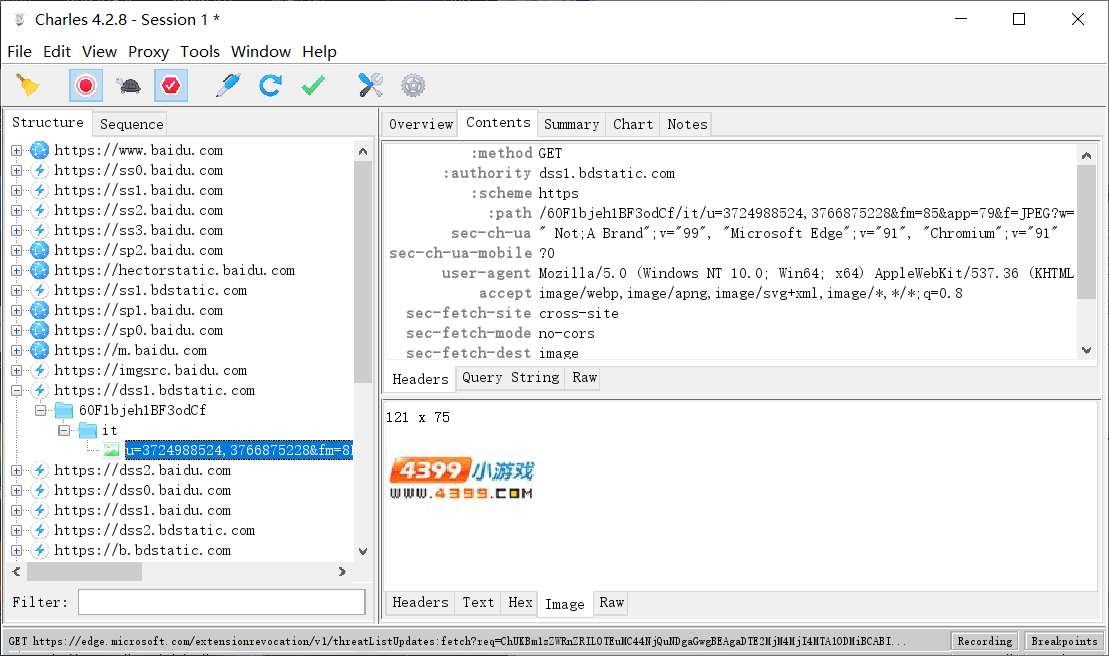
Task: Expand https://dss2.baidu.com node
Action: [x=16, y=471]
